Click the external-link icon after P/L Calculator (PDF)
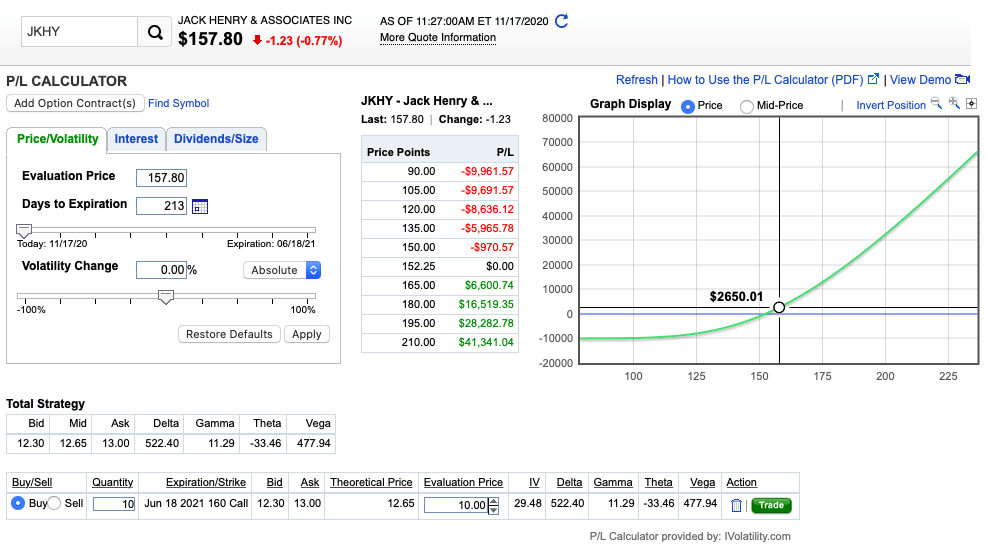Viewport: 986px width, 551px height. coord(873,79)
